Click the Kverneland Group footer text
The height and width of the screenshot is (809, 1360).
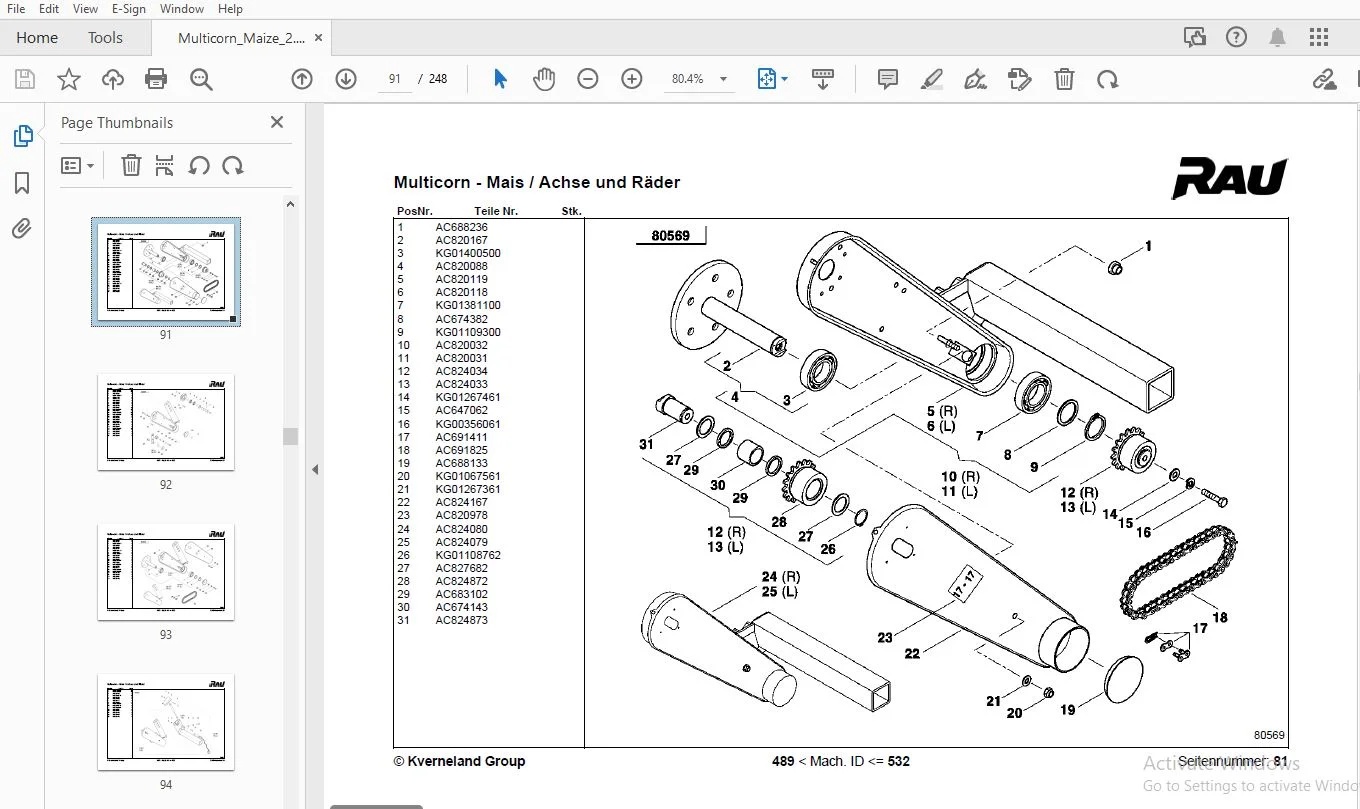[459, 761]
